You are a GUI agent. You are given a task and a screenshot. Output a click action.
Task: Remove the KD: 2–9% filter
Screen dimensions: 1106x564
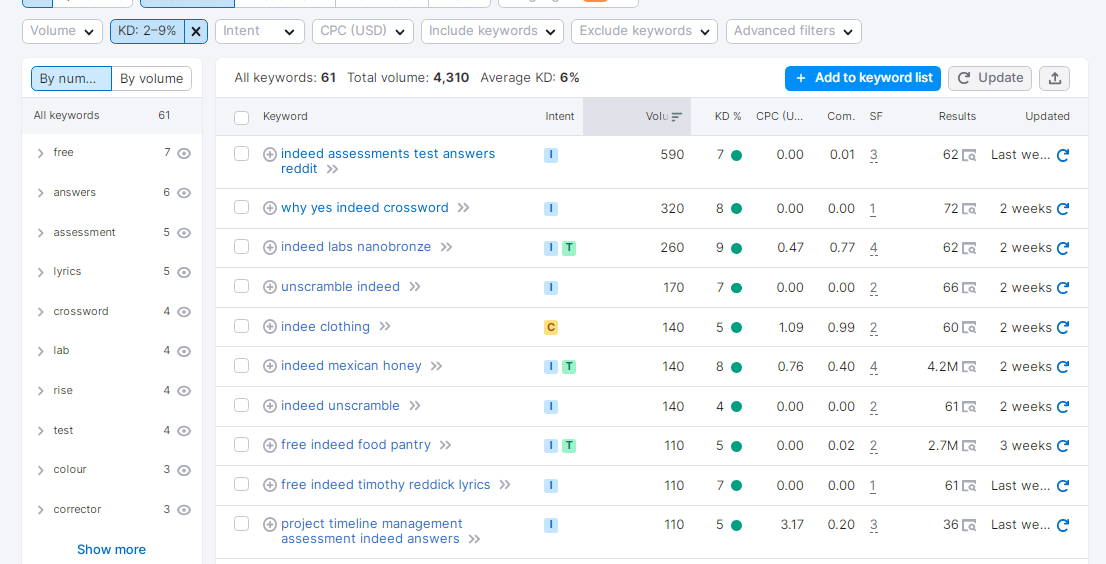[x=196, y=31]
